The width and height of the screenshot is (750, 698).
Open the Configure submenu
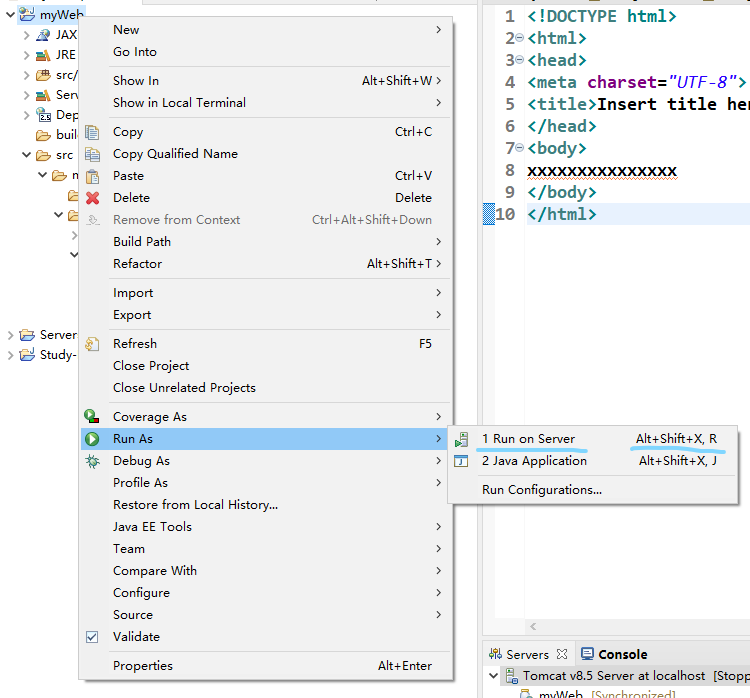point(266,593)
